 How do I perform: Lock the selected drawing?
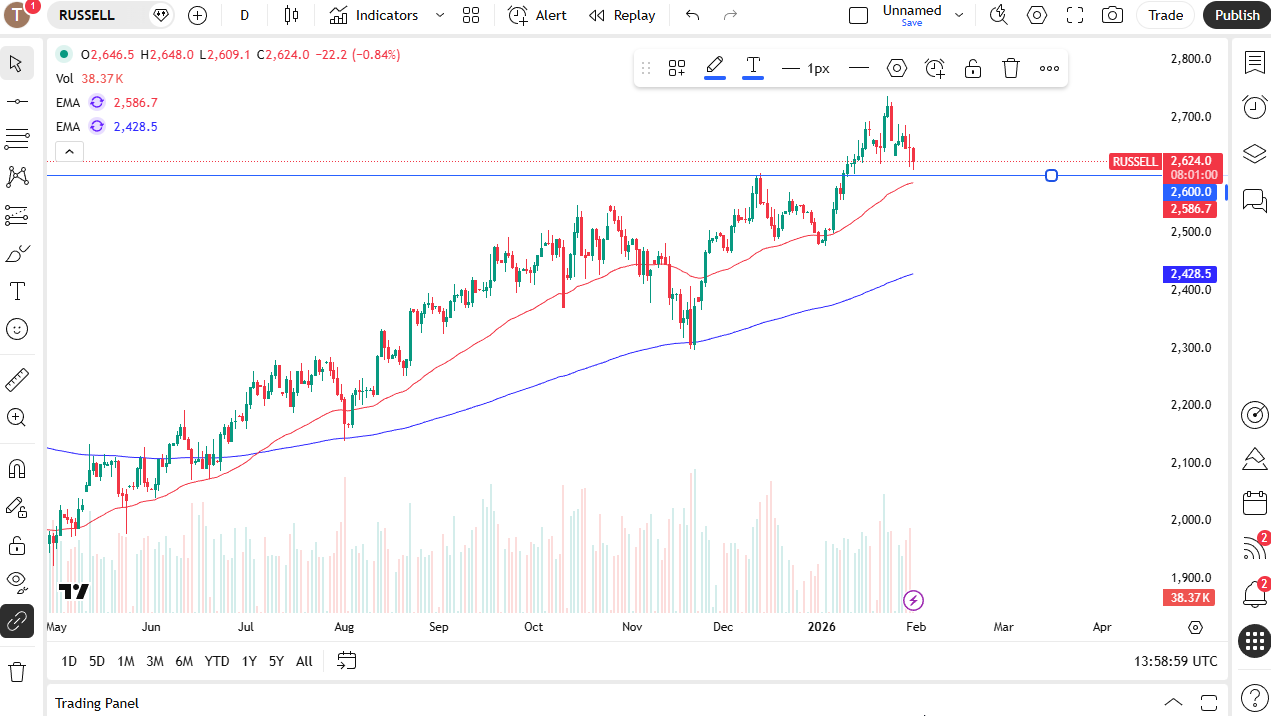(x=973, y=68)
